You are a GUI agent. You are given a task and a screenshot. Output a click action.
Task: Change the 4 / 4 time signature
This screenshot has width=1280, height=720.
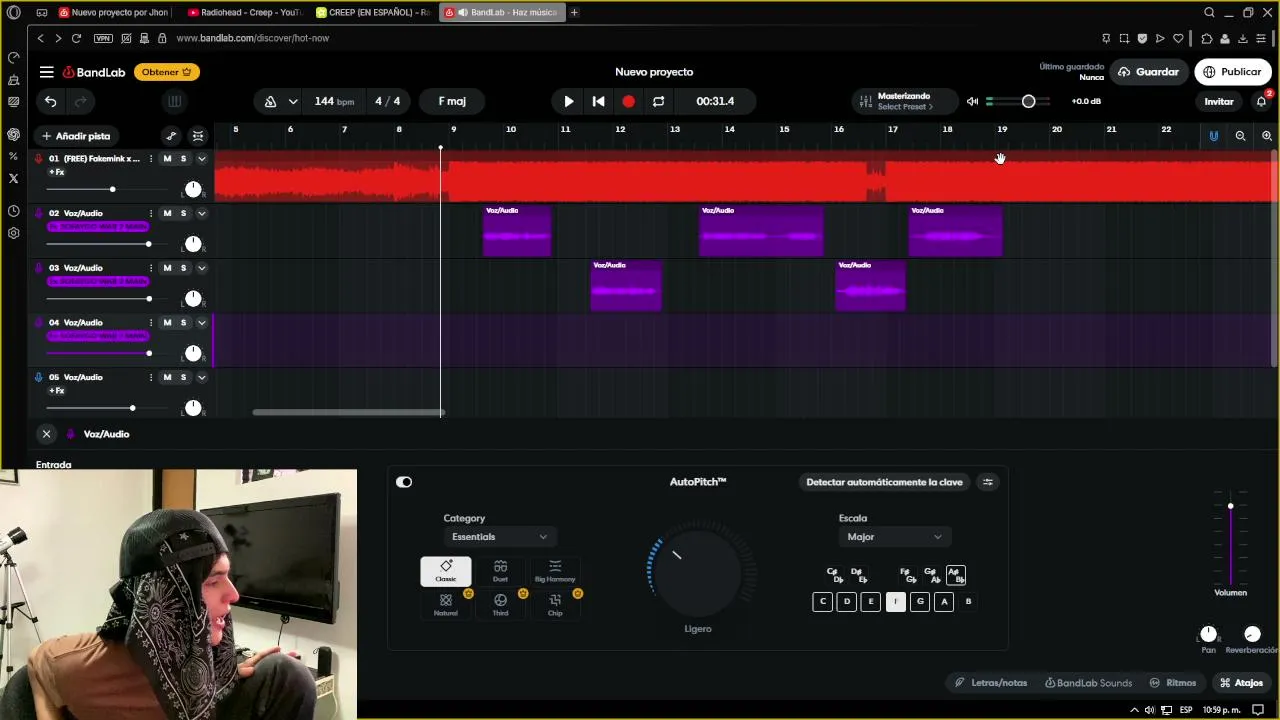tap(388, 101)
